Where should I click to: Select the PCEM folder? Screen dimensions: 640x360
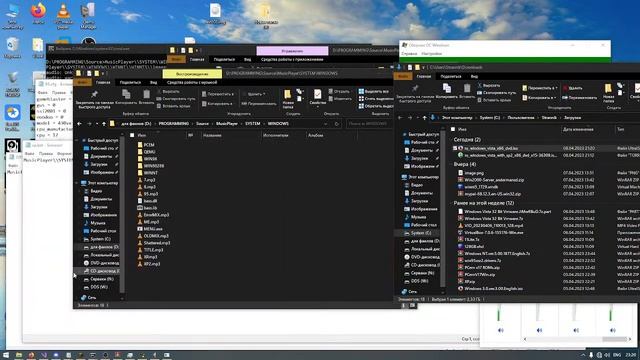146,144
